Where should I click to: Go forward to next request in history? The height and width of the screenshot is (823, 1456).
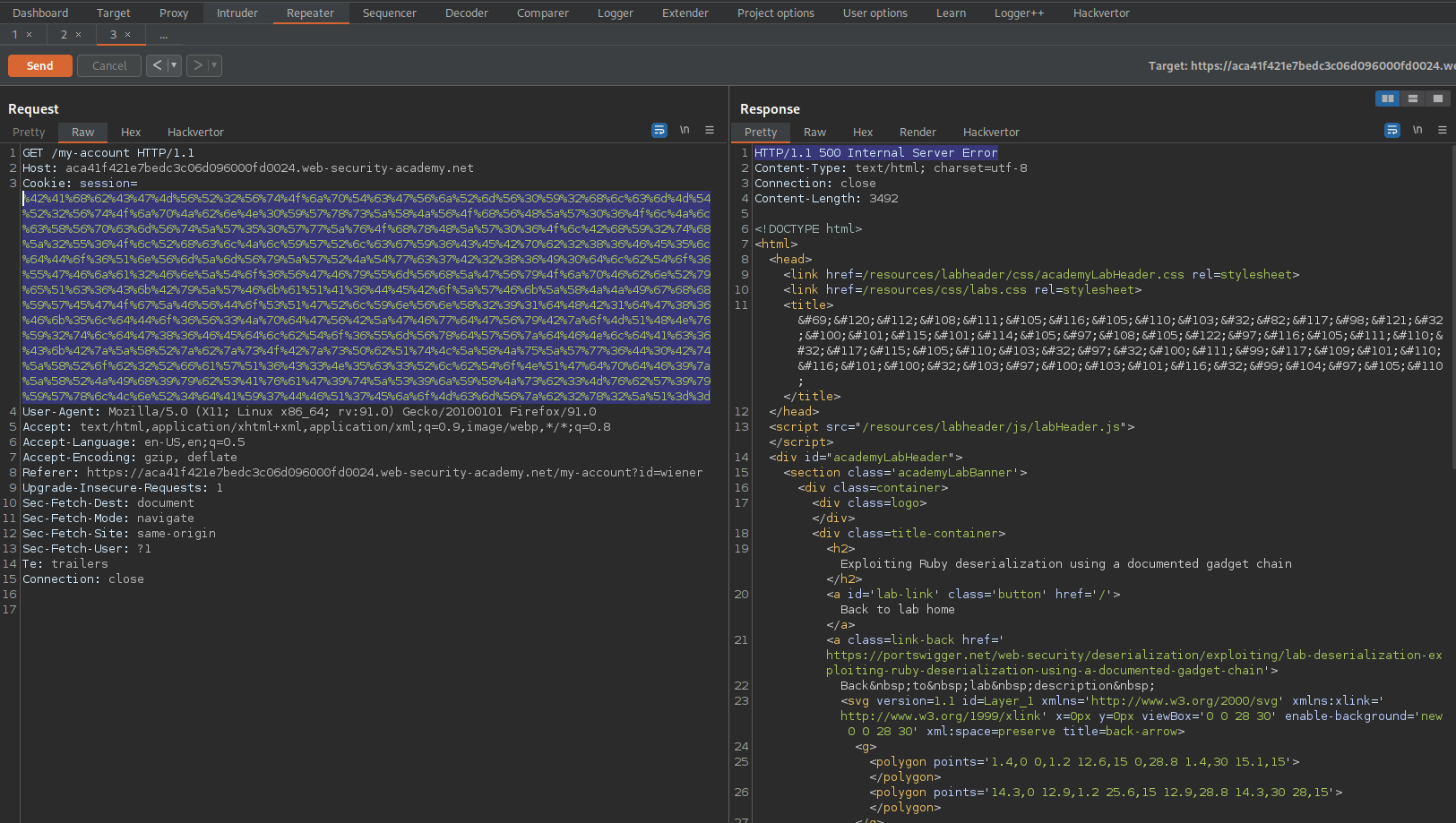tap(198, 65)
